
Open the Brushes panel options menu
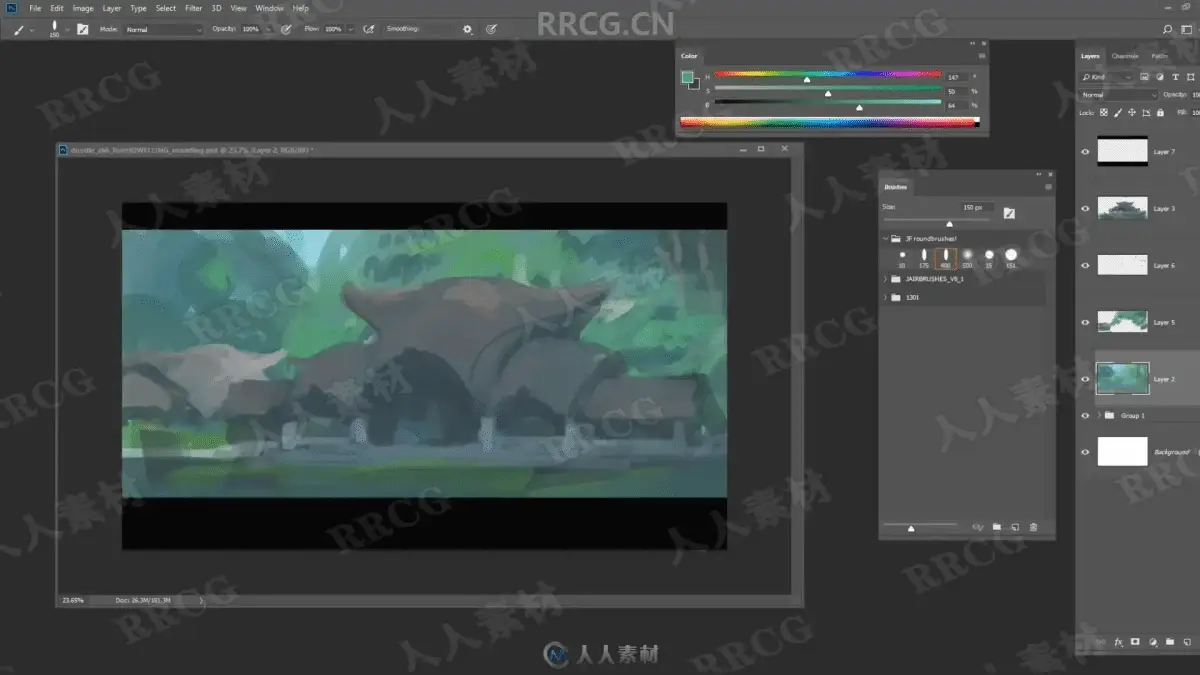(x=1048, y=187)
